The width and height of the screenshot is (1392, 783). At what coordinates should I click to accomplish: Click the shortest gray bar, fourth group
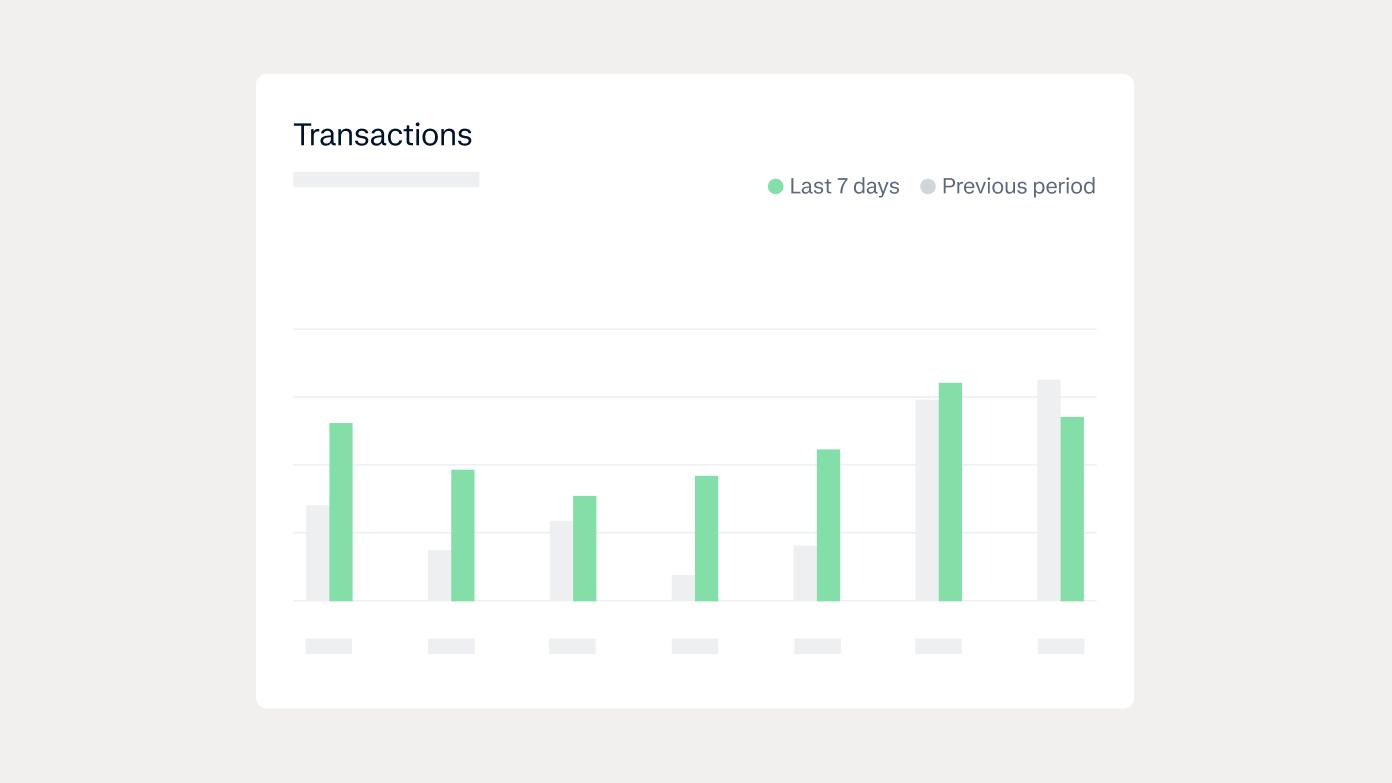pyautogui.click(x=683, y=588)
